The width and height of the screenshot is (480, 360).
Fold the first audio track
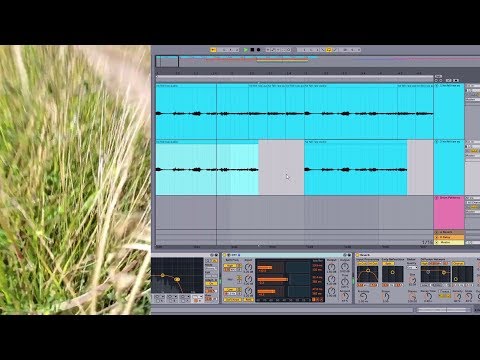tap(437, 86)
